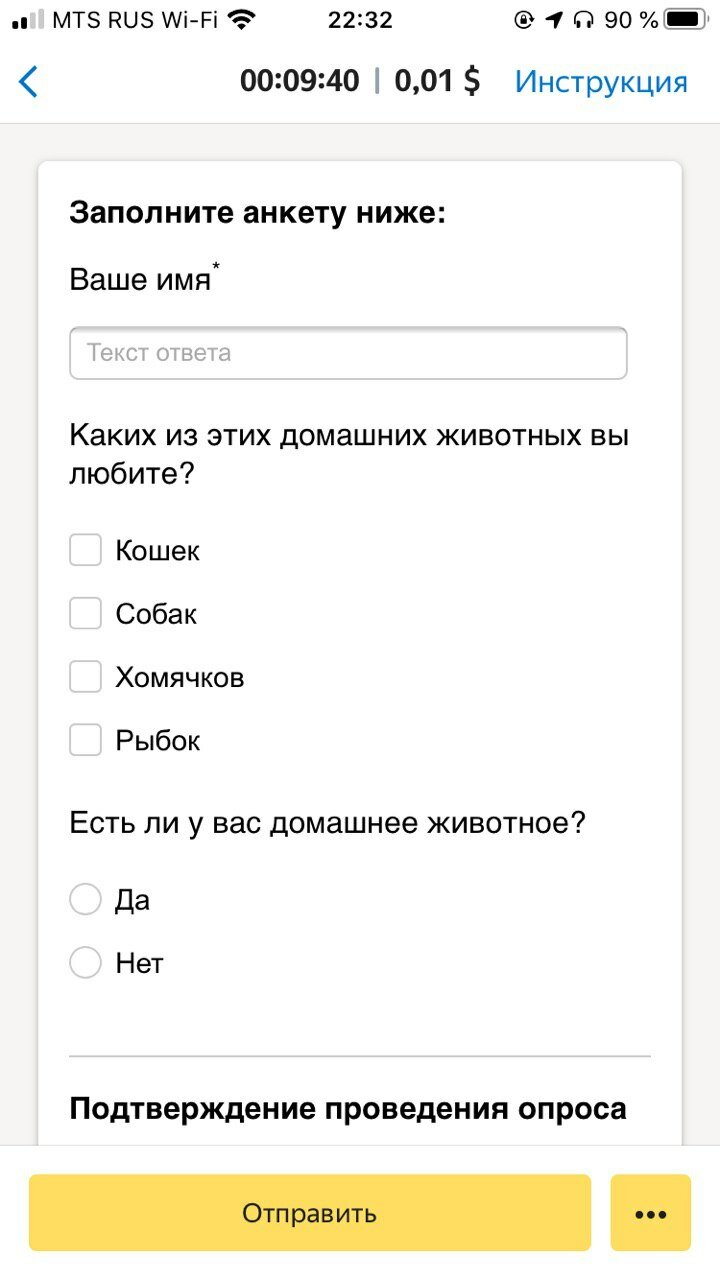Tap the location arrow status icon

pos(555,19)
